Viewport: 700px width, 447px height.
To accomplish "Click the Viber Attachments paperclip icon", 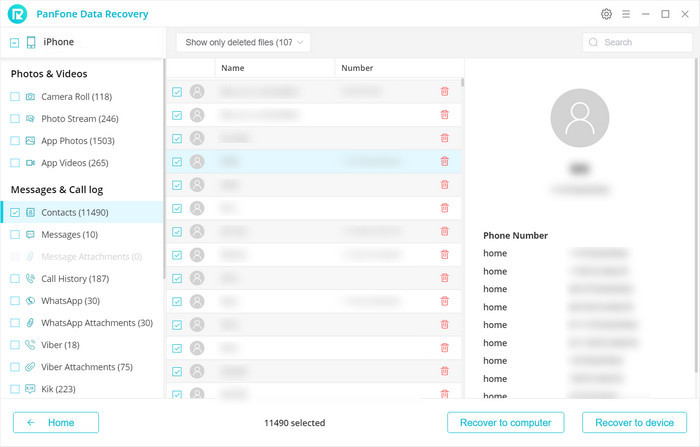I will pos(30,367).
